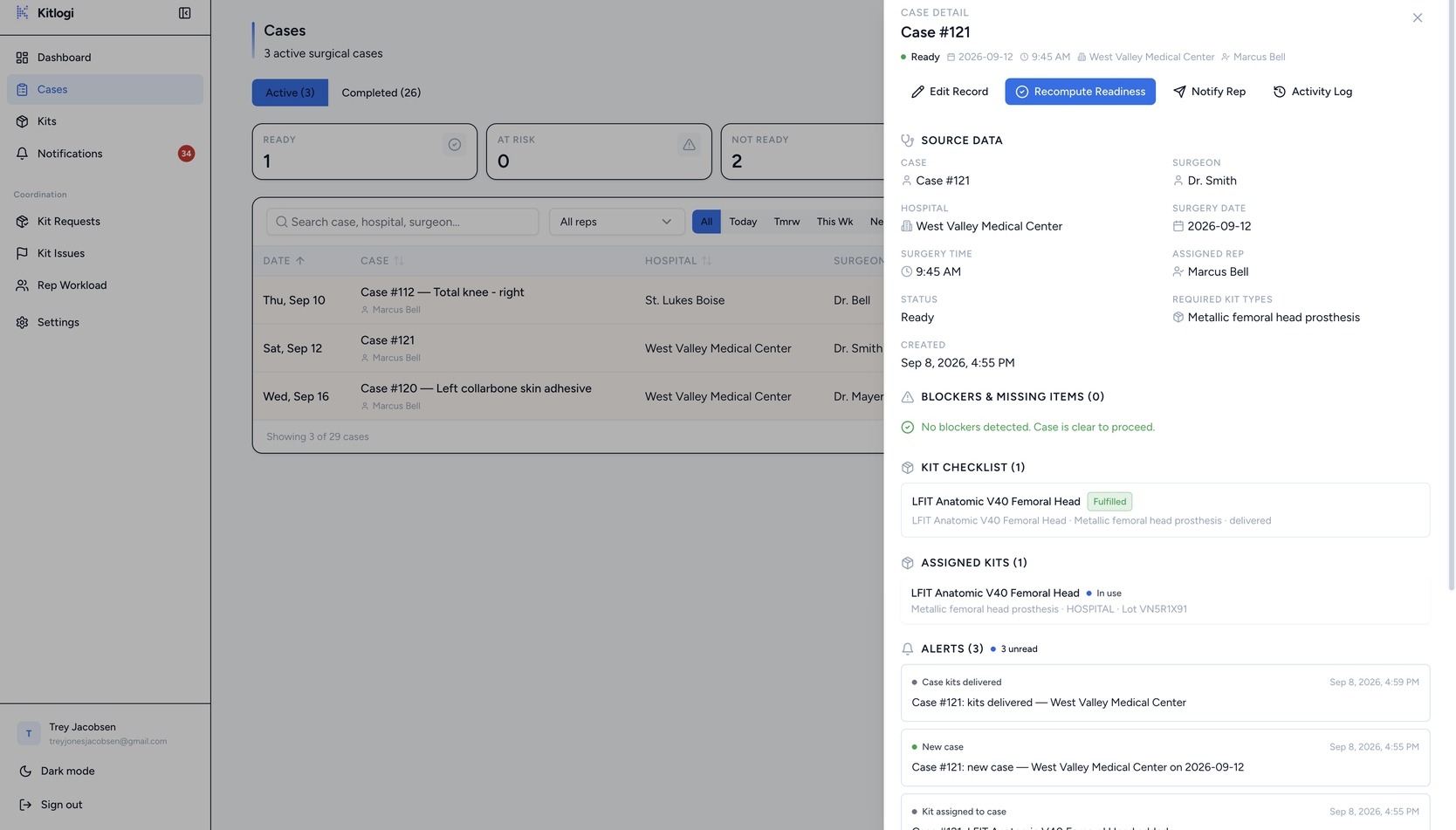Click the At Risk warning icon
This screenshot has height=830, width=1456.
(689, 145)
